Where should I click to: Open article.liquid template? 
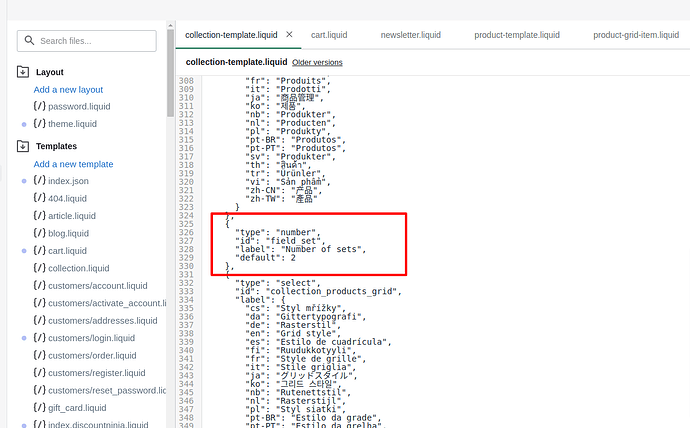[72, 216]
